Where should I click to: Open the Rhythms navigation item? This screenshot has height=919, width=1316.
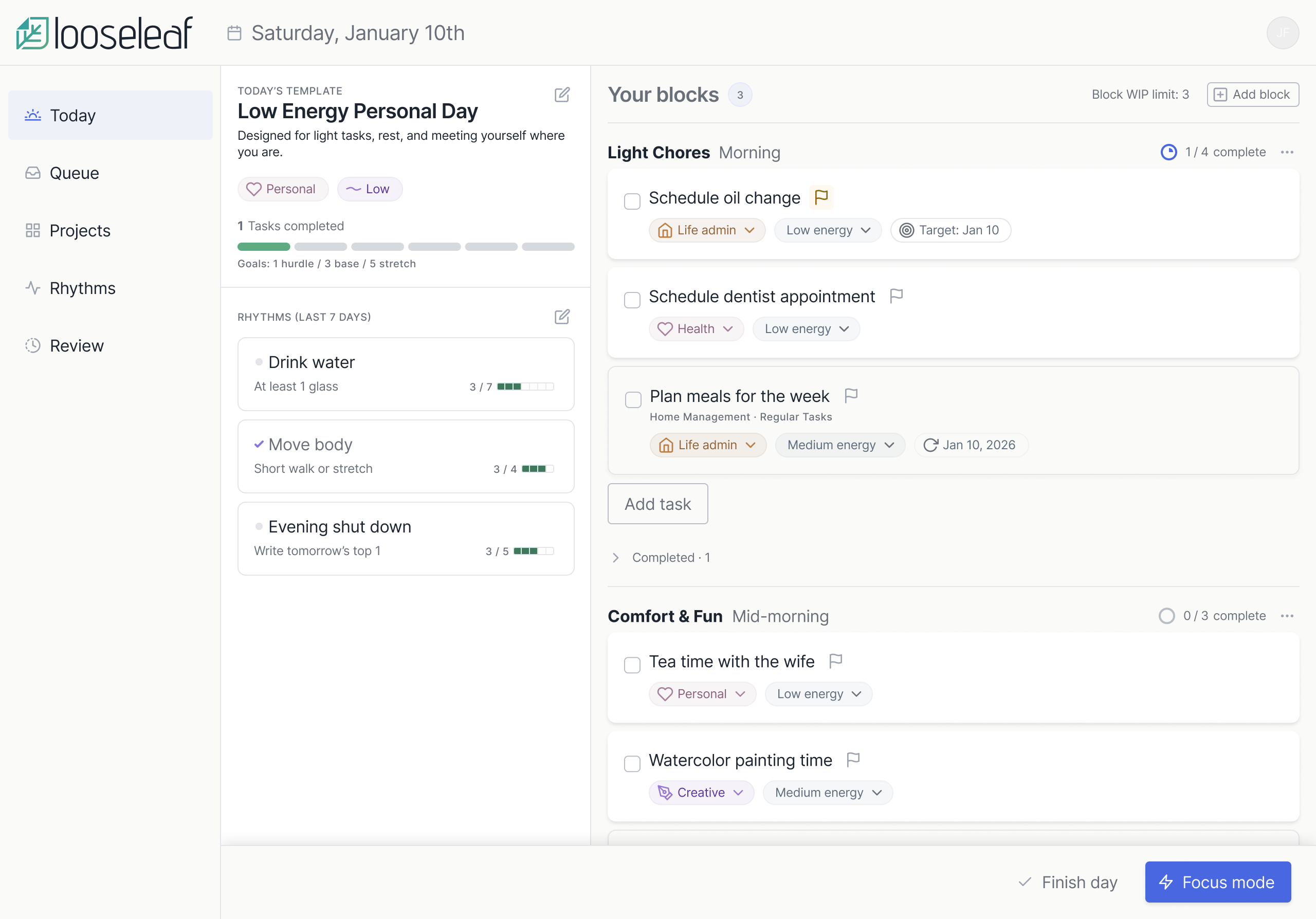(82, 288)
